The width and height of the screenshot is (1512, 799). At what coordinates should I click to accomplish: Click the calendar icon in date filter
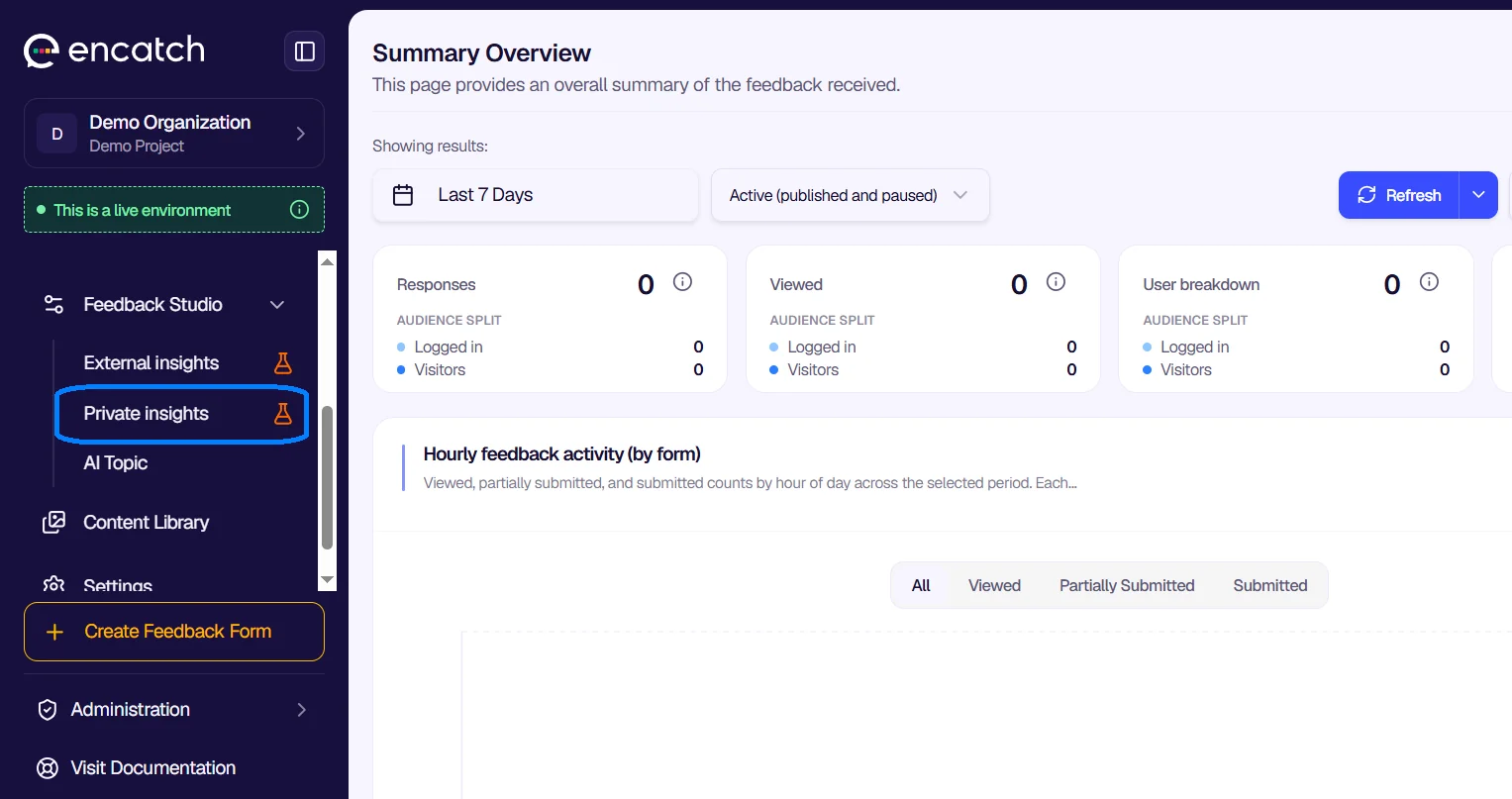(x=403, y=195)
